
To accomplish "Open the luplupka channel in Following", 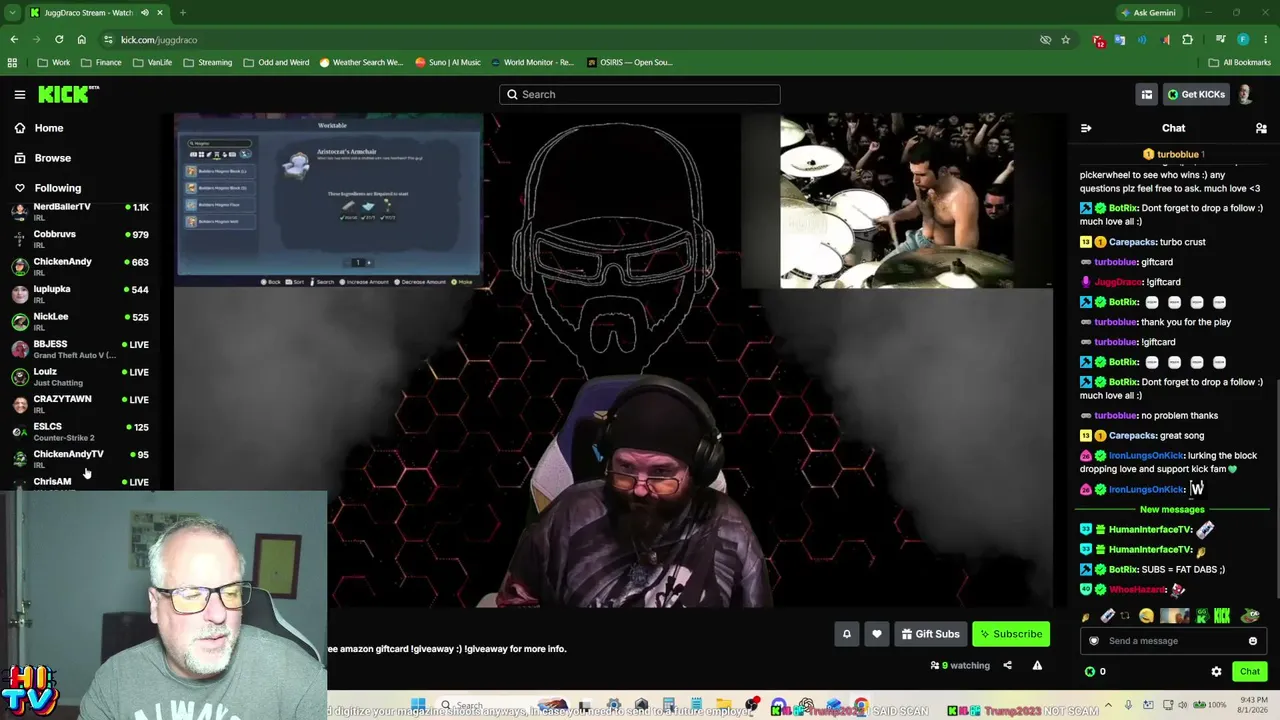I will click(x=82, y=293).
